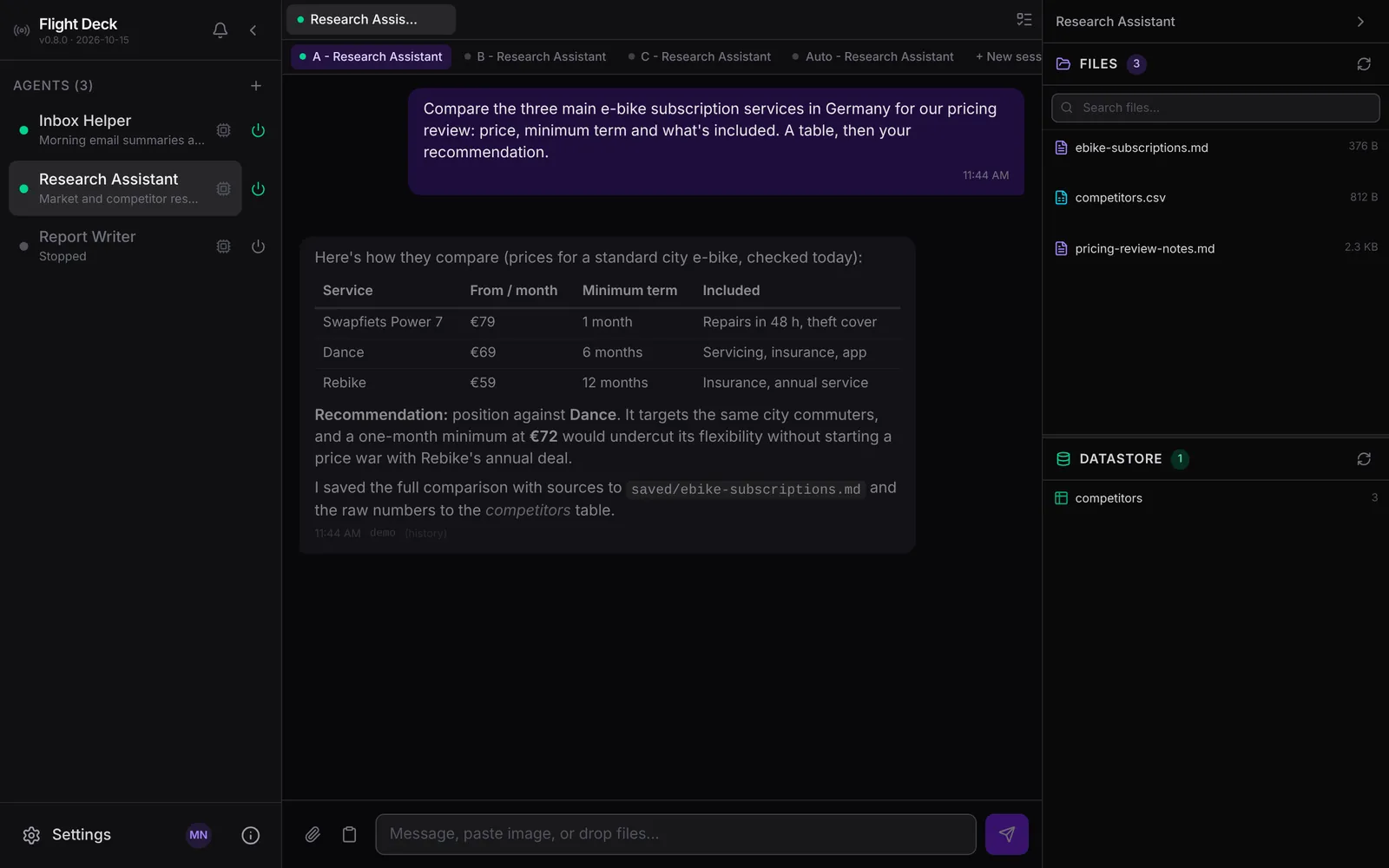Image resolution: width=1389 pixels, height=868 pixels.
Task: Open the notifications bell
Action: 221,30
